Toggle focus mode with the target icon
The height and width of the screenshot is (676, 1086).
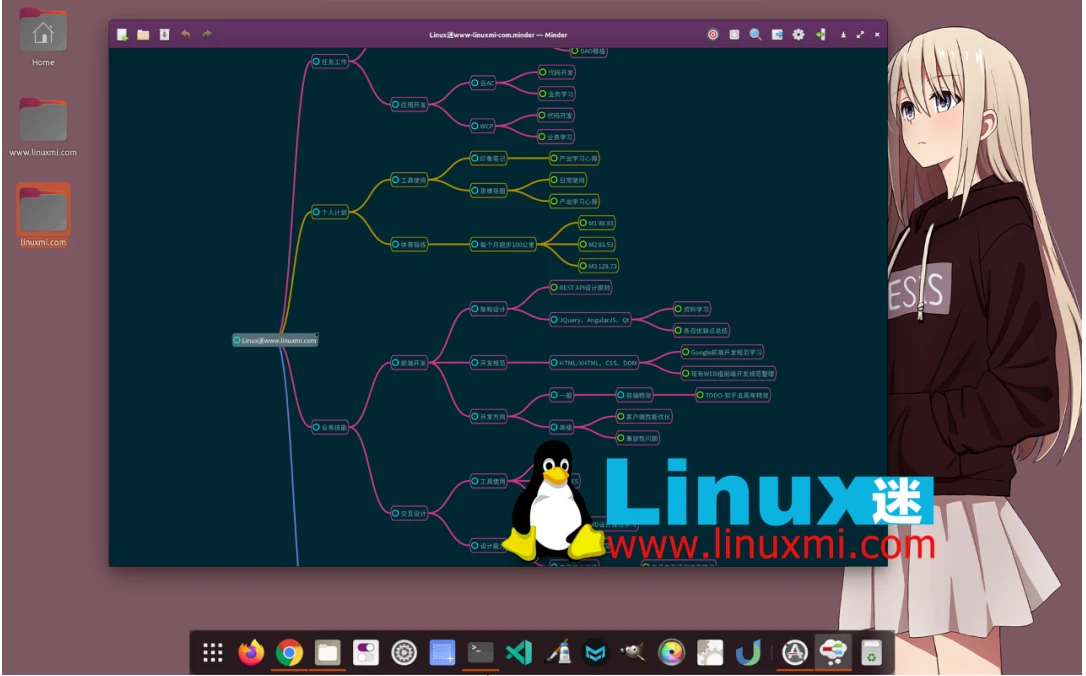714,34
